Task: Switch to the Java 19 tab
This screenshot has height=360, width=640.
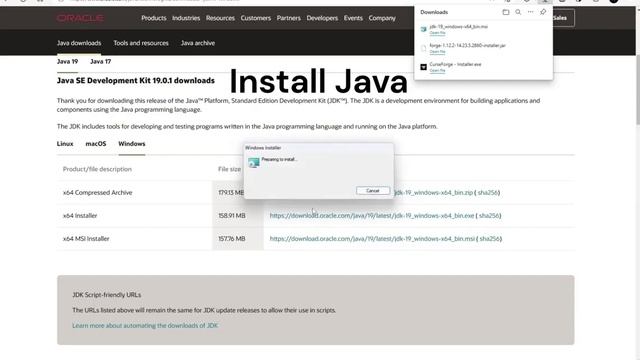Action: coord(67,62)
